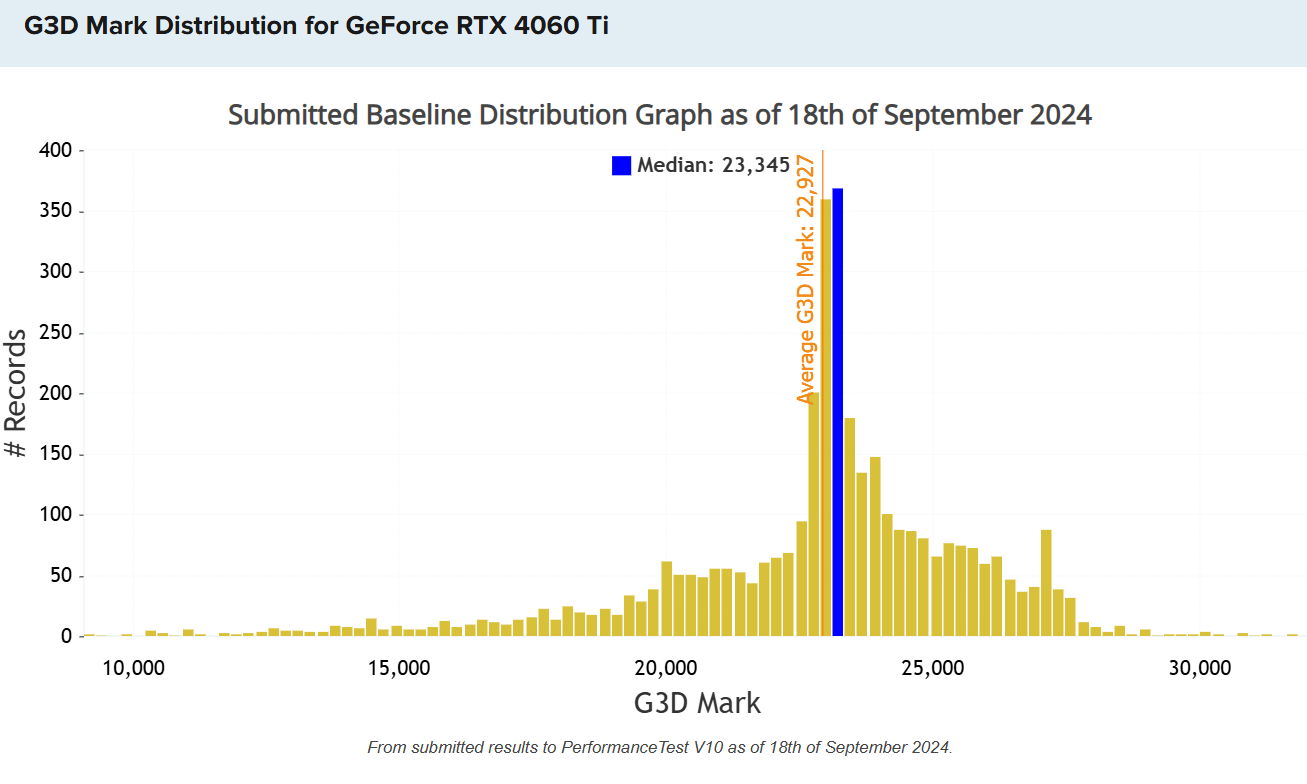Click the '100' y-axis label
Image resolution: width=1307 pixels, height=784 pixels.
56,515
